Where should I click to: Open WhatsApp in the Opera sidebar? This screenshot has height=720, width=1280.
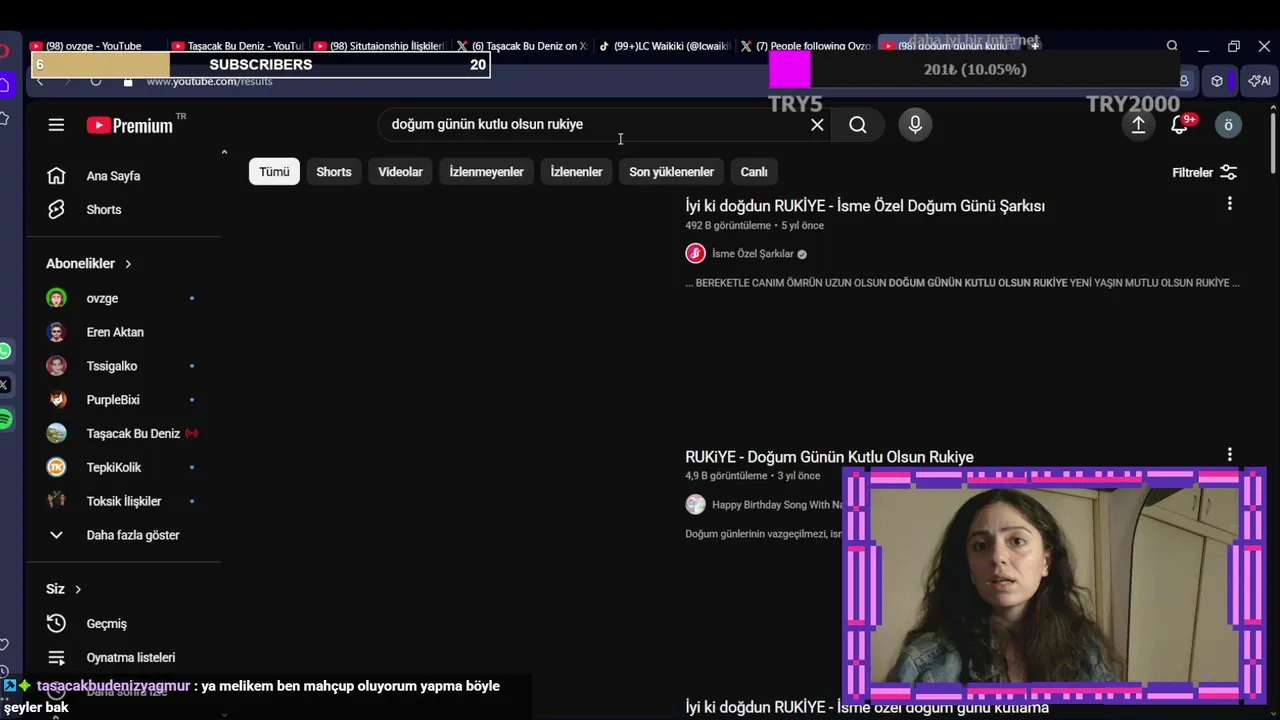(x=5, y=351)
